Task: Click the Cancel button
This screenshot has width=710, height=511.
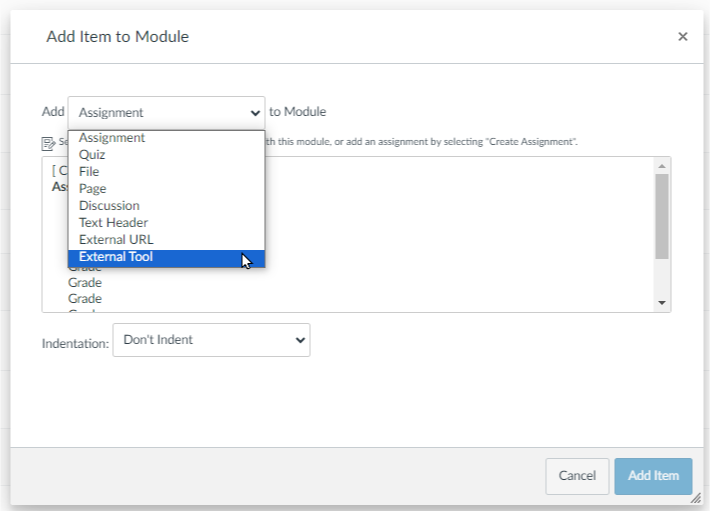Action: [577, 476]
